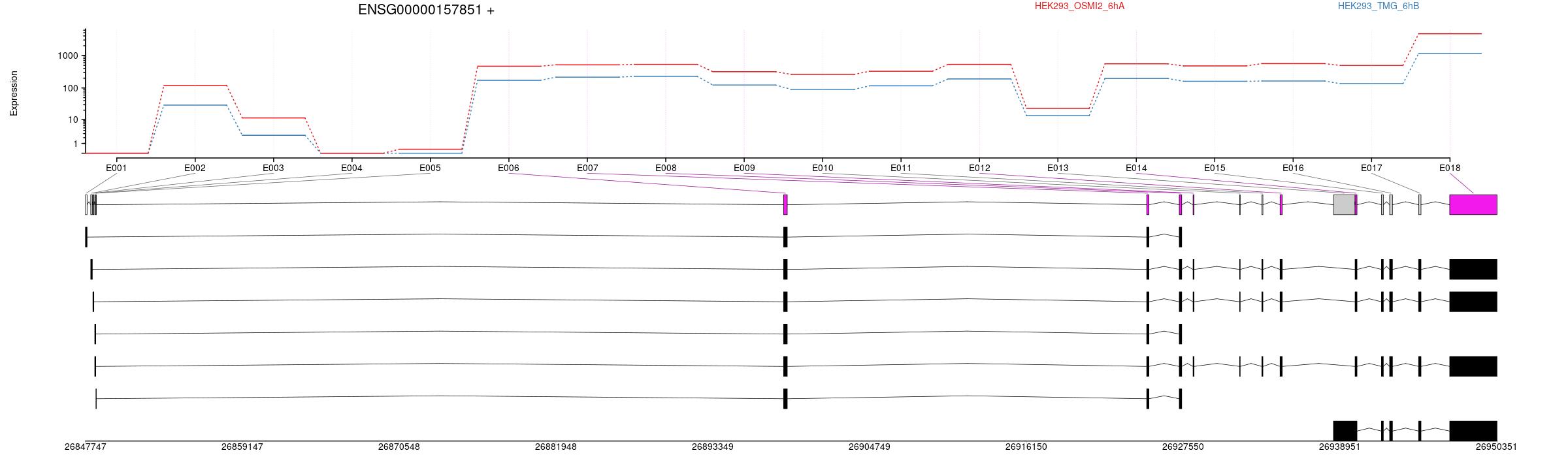The width and height of the screenshot is (1568, 457).
Task: Click exon label E008
Action: pos(666,168)
